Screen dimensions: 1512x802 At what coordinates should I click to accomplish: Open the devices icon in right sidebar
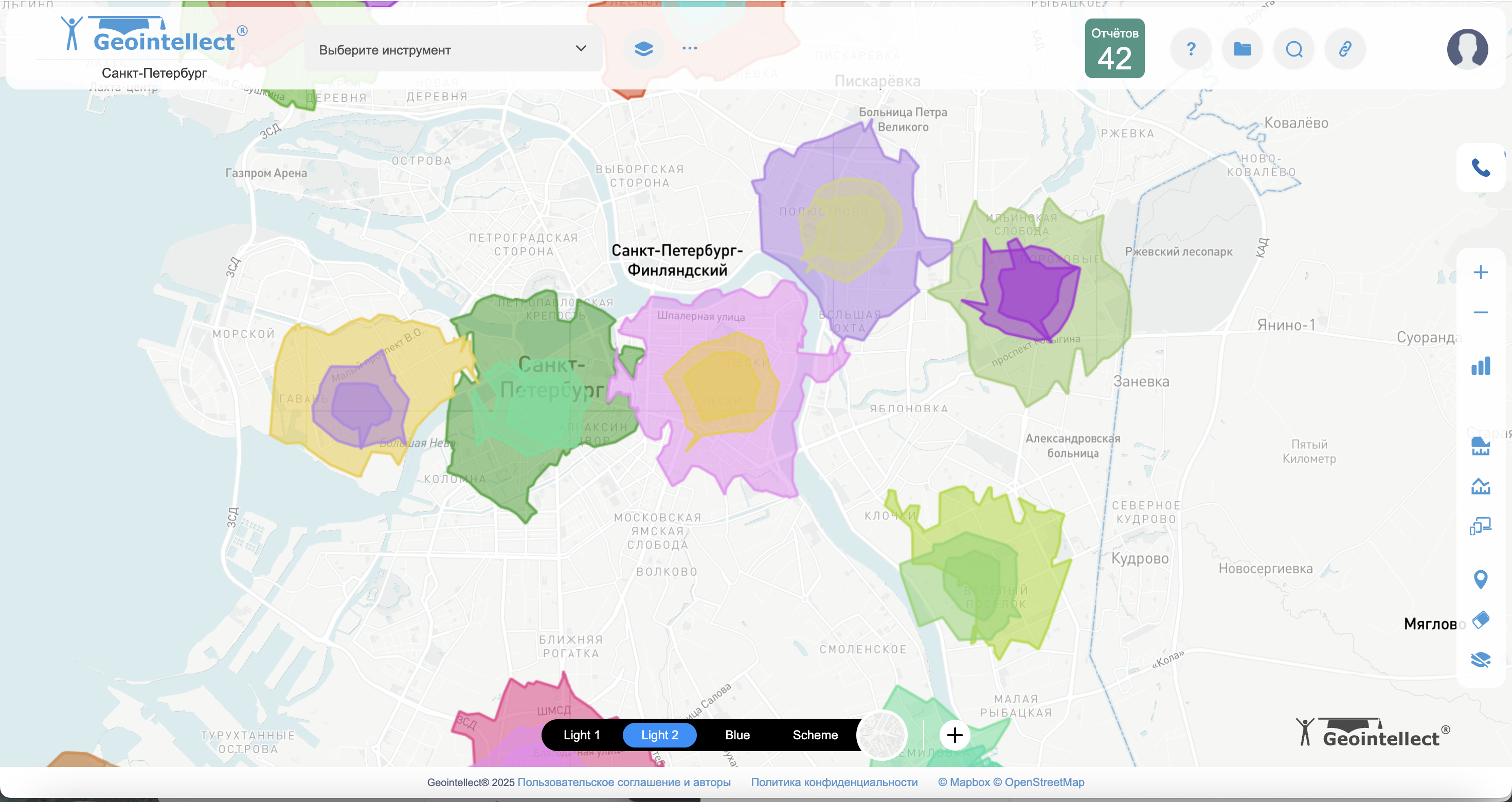tap(1480, 526)
